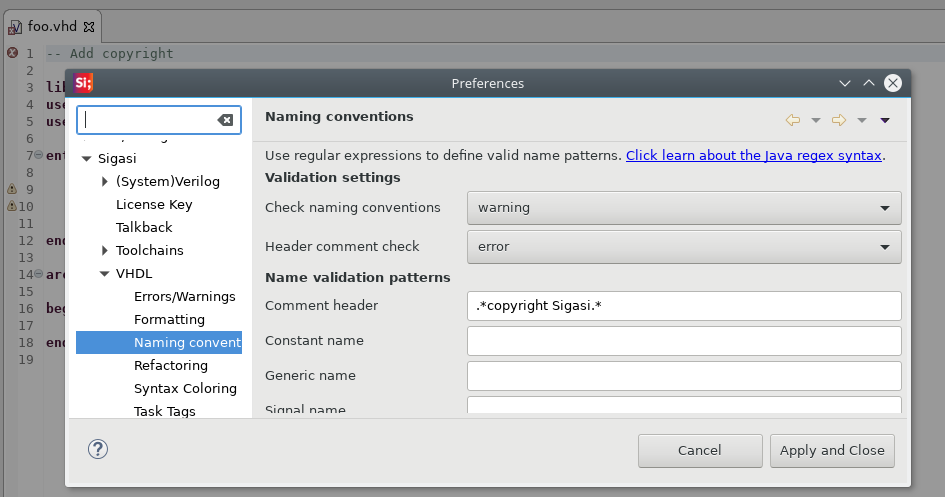Image resolution: width=945 pixels, height=497 pixels.
Task: Open Check naming conventions dropdown
Action: (684, 208)
